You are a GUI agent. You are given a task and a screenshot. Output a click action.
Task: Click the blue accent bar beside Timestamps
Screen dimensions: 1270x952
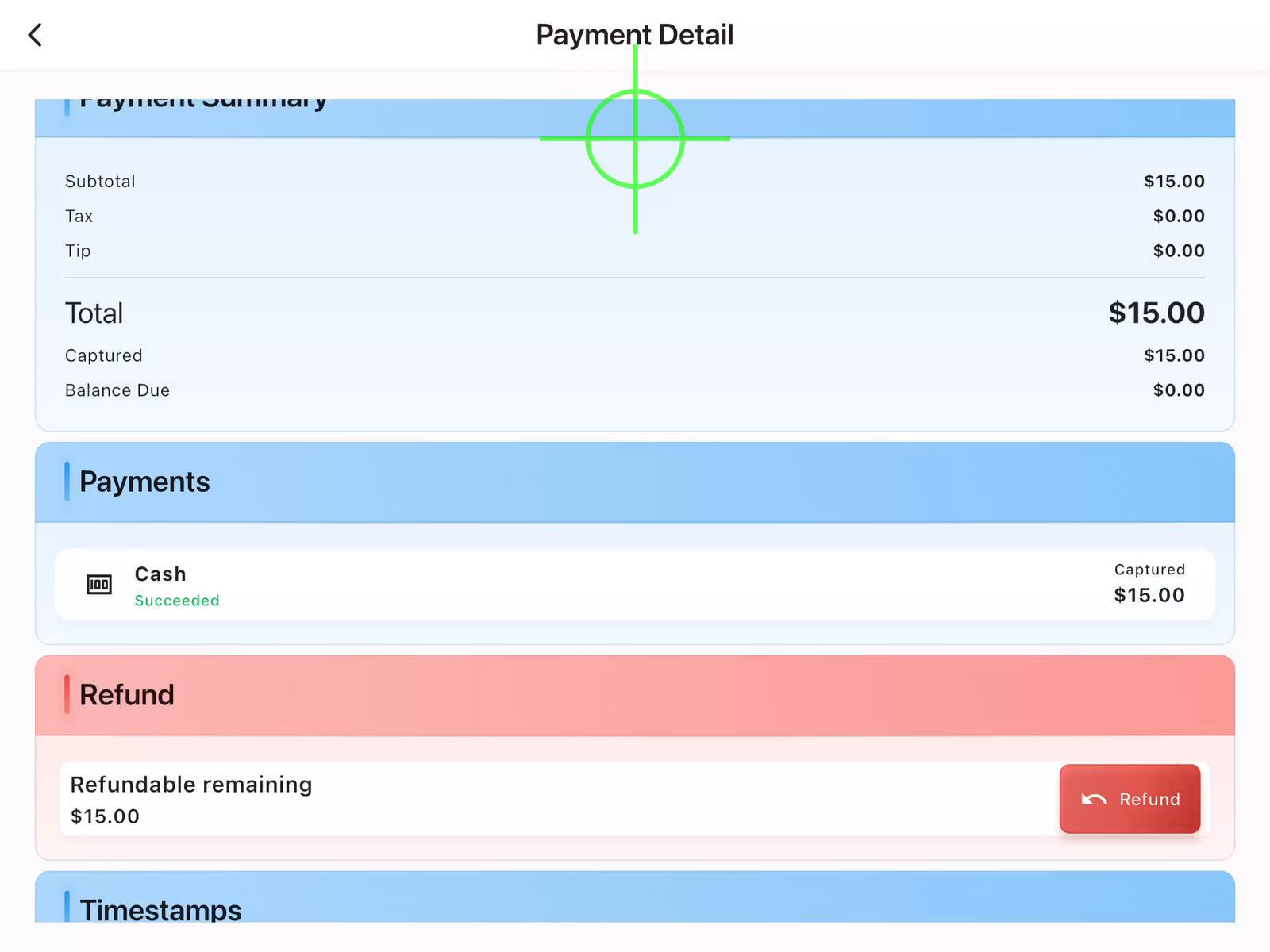tap(67, 910)
